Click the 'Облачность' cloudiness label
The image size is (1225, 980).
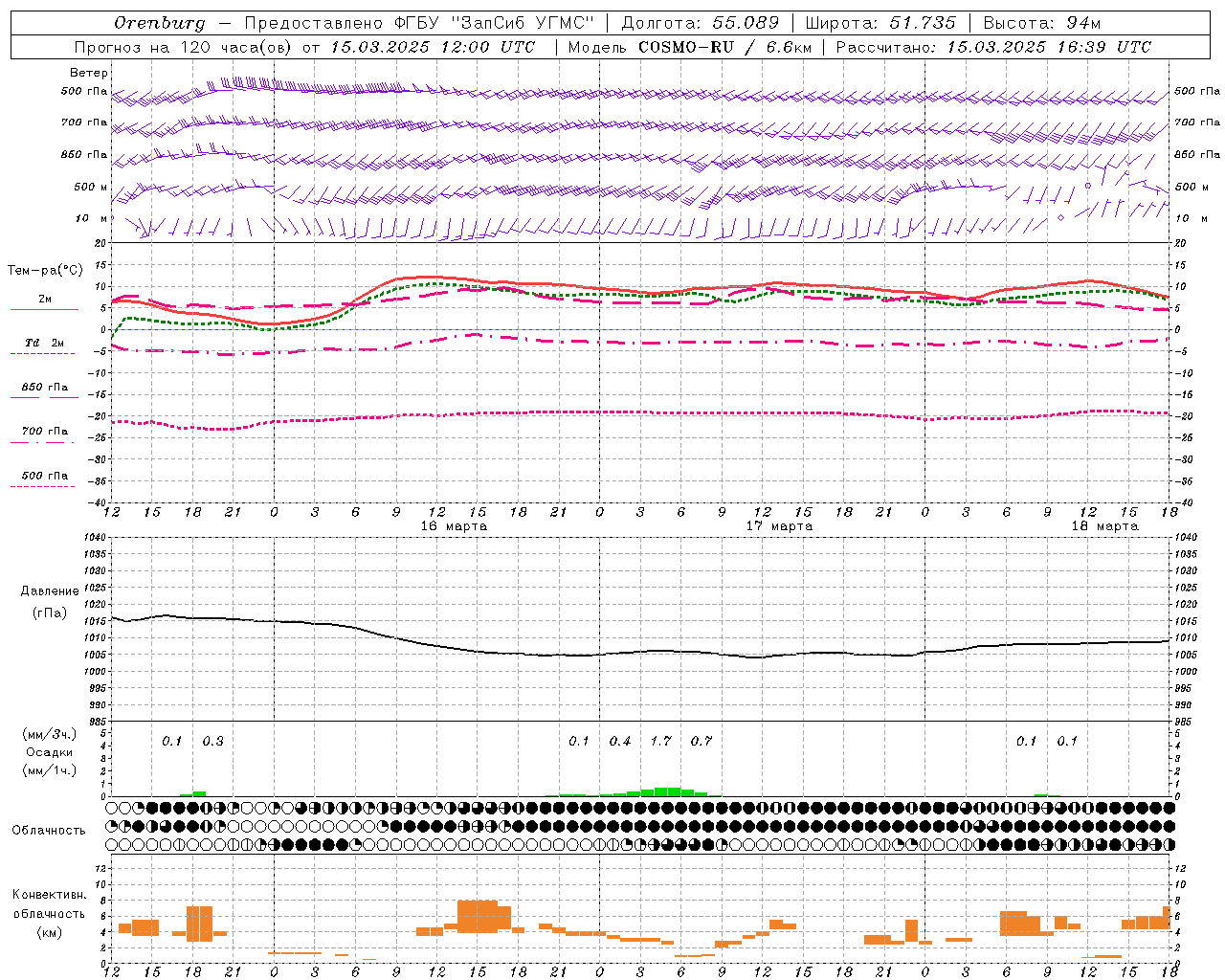coord(49,830)
